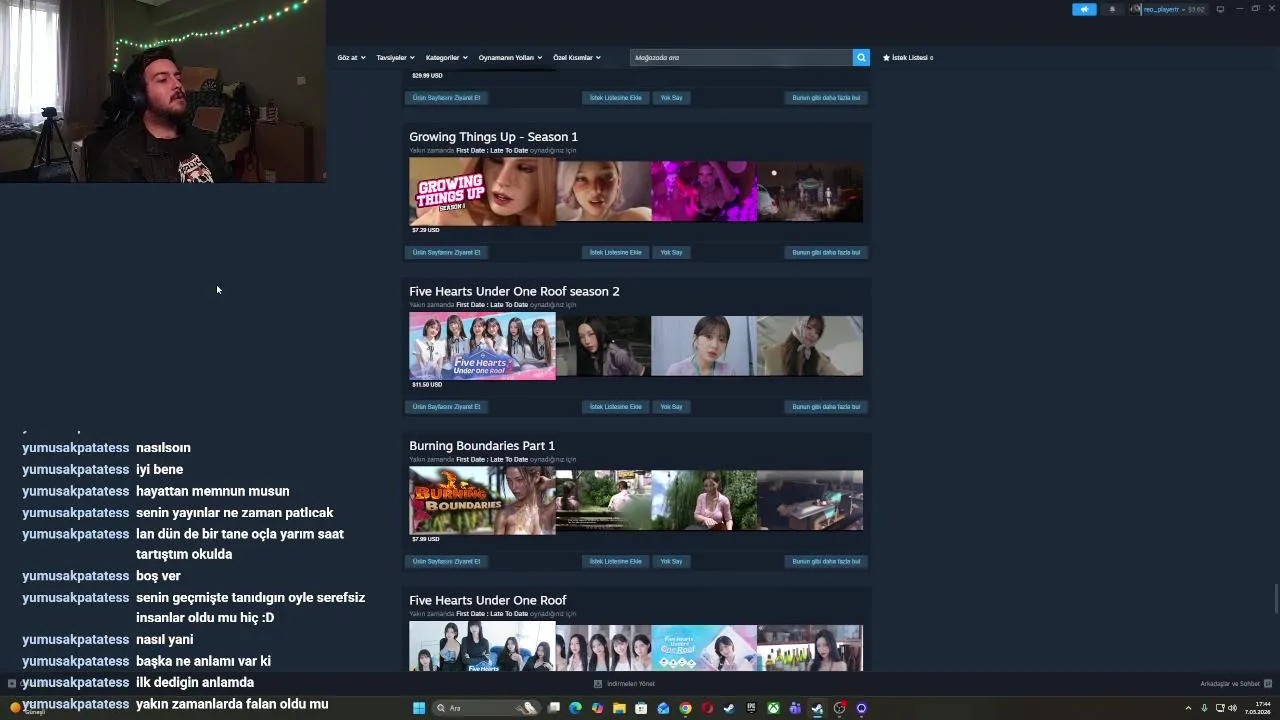The image size is (1280, 720).
Task: Click the neo_playertr profile avatar
Action: coord(1136,9)
